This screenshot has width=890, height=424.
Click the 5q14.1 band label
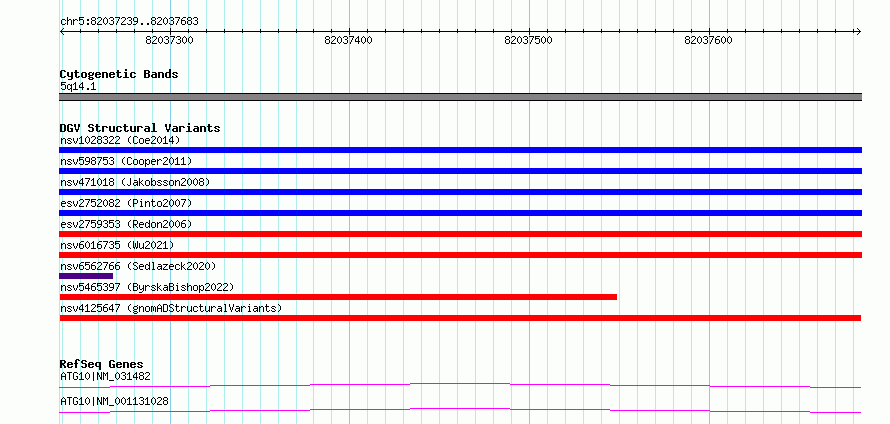click(78, 86)
